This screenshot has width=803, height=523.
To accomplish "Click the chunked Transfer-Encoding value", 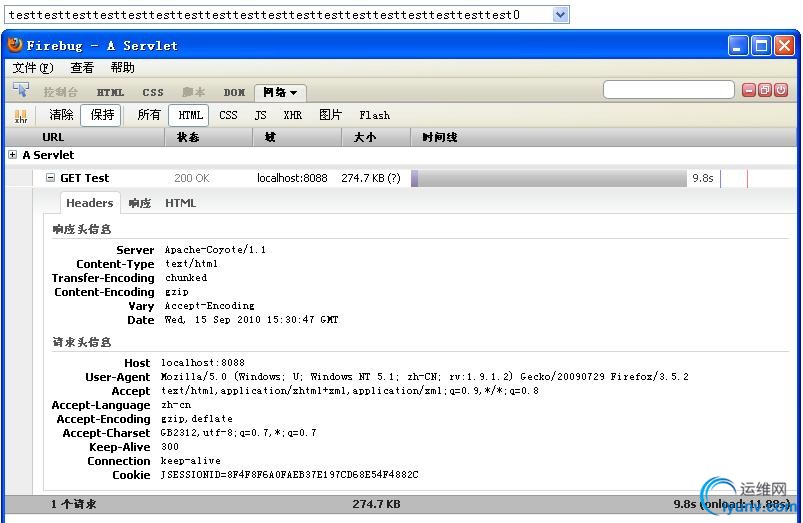I will (x=186, y=278).
